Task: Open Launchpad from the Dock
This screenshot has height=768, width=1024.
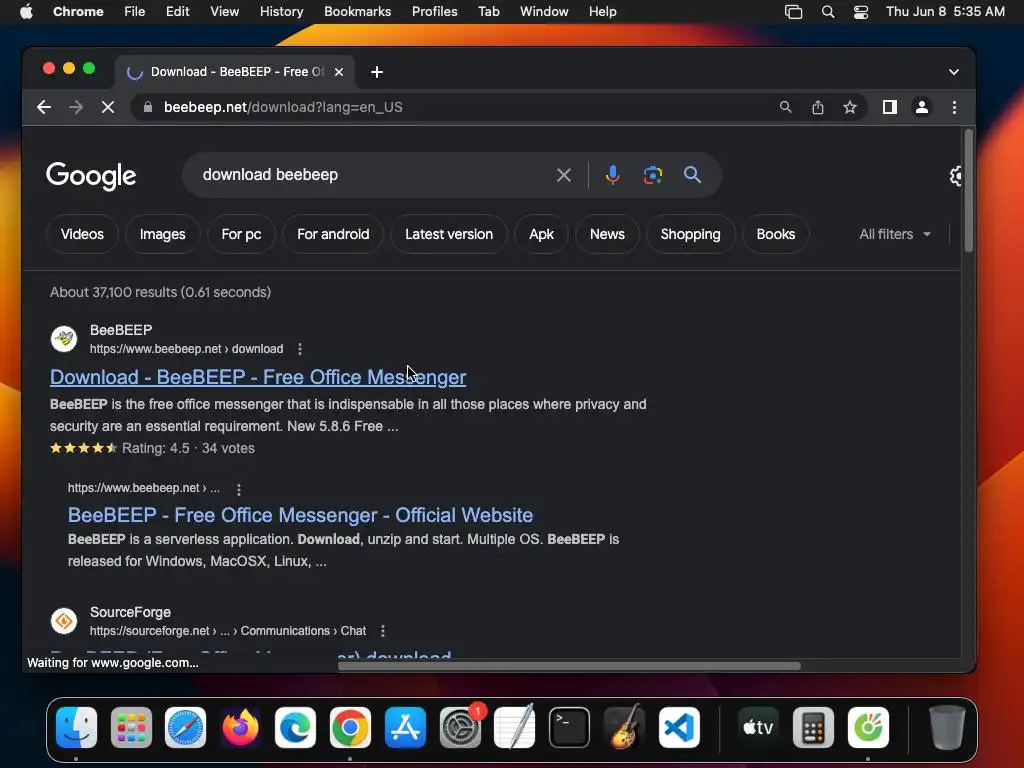Action: point(131,728)
